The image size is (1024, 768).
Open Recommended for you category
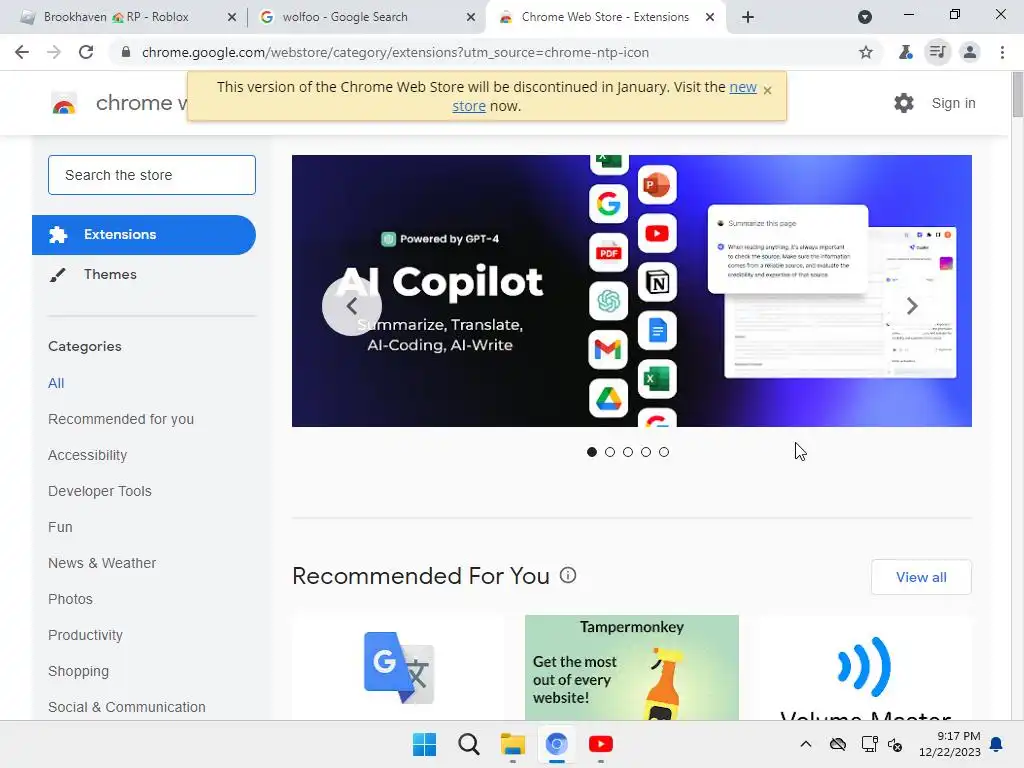pyautogui.click(x=121, y=419)
